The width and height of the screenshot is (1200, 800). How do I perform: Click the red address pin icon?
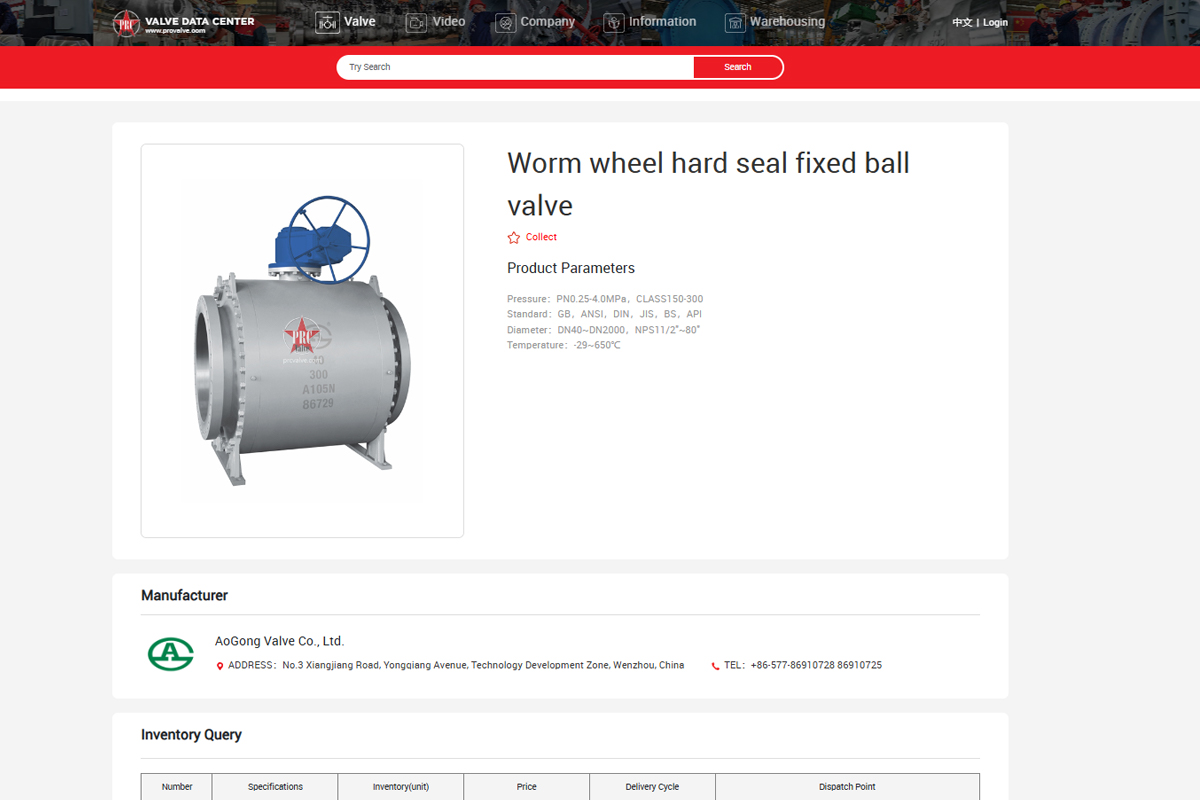[x=220, y=666]
